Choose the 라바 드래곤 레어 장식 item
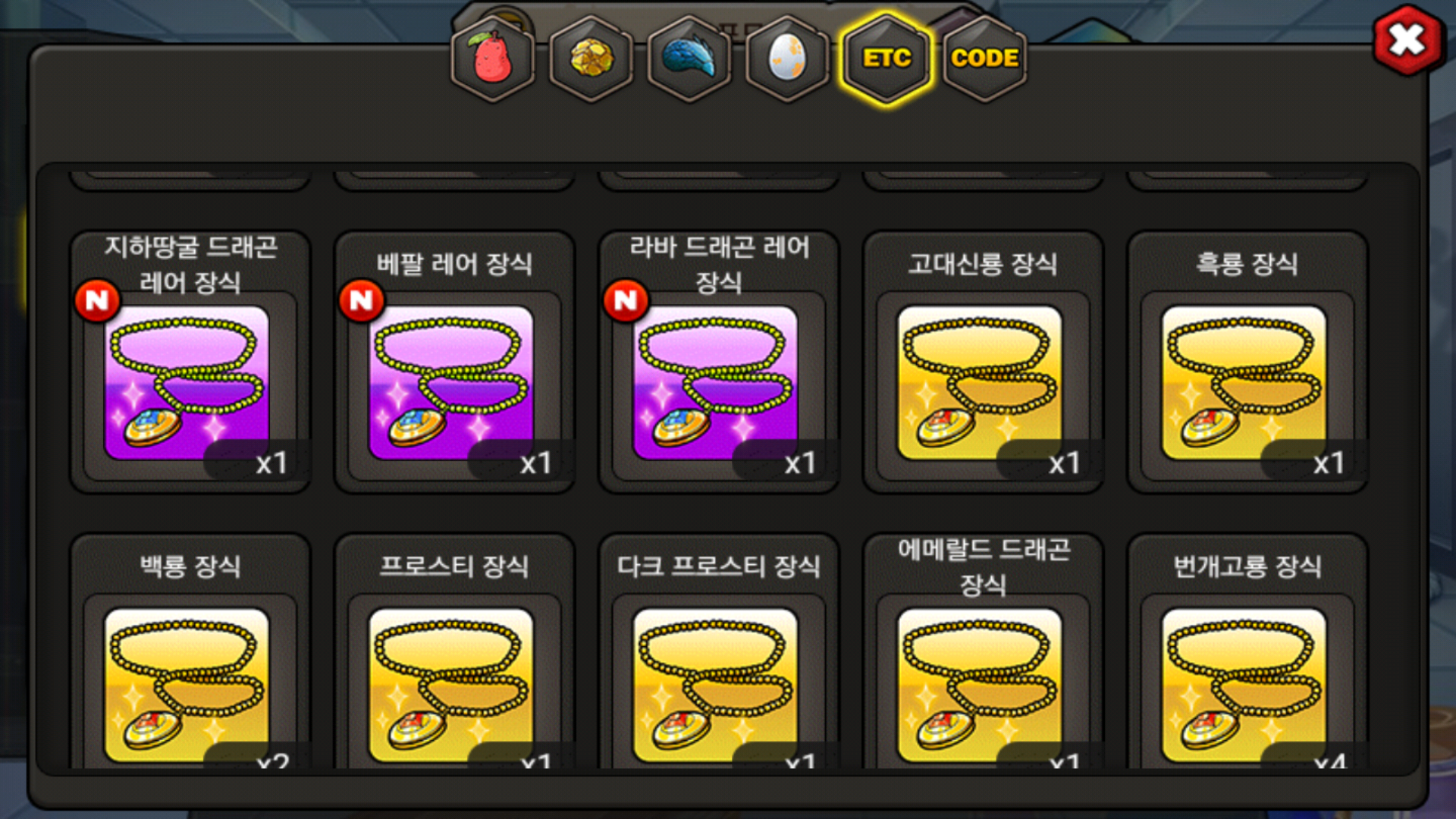The image size is (1456, 819). (x=719, y=362)
